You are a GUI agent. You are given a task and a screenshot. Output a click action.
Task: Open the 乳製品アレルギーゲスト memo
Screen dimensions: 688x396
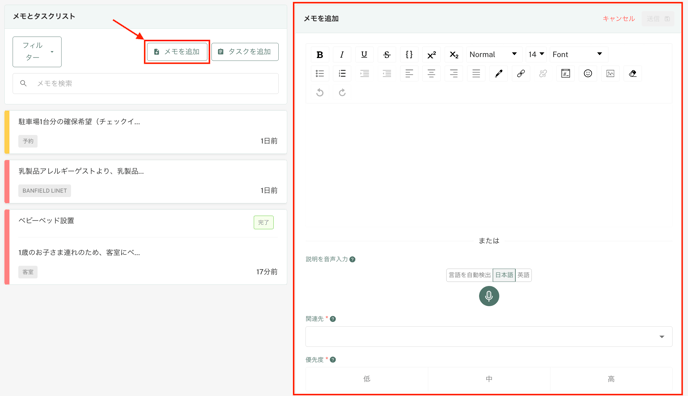tap(146, 182)
